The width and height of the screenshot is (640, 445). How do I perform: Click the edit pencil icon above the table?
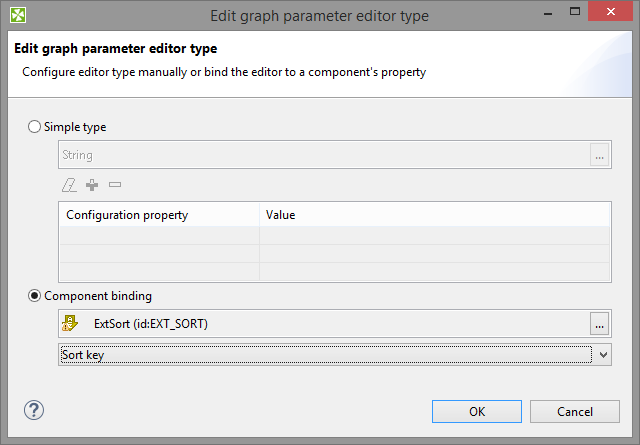(x=69, y=185)
